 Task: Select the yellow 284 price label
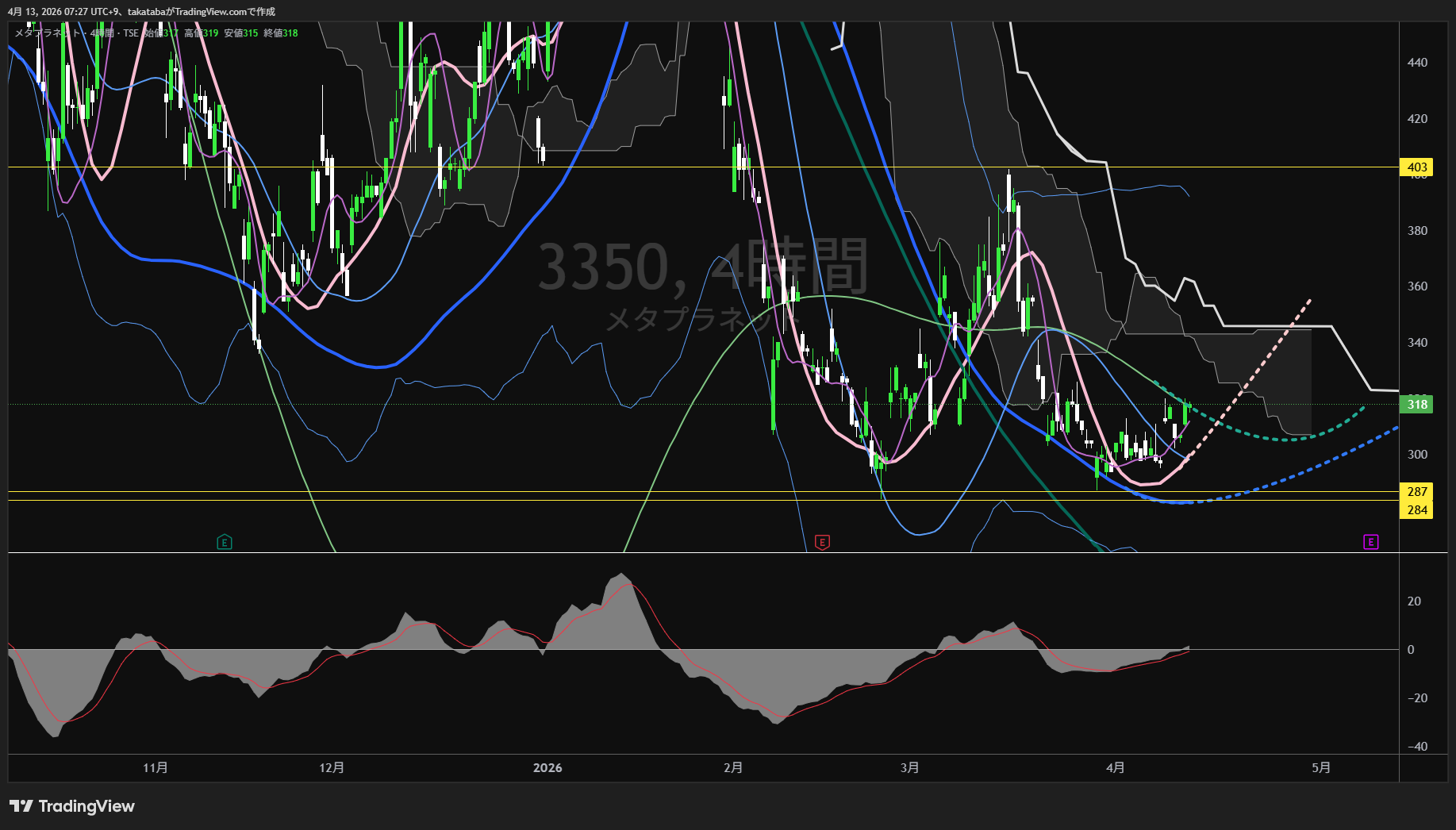(1416, 510)
